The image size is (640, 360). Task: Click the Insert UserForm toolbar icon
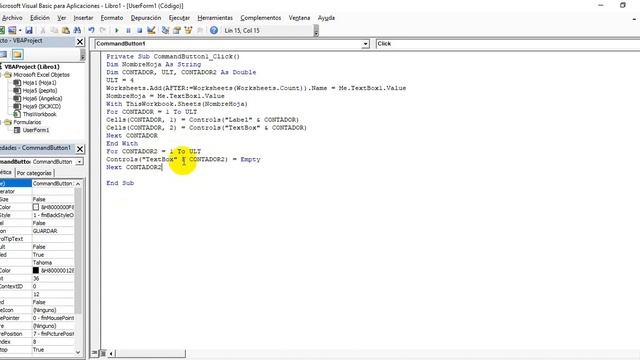click(x=12, y=30)
